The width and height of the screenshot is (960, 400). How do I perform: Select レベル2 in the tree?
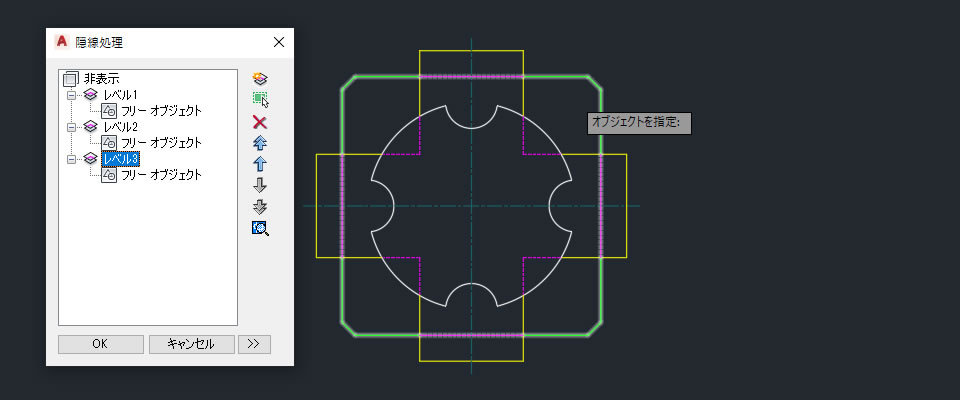tap(121, 127)
